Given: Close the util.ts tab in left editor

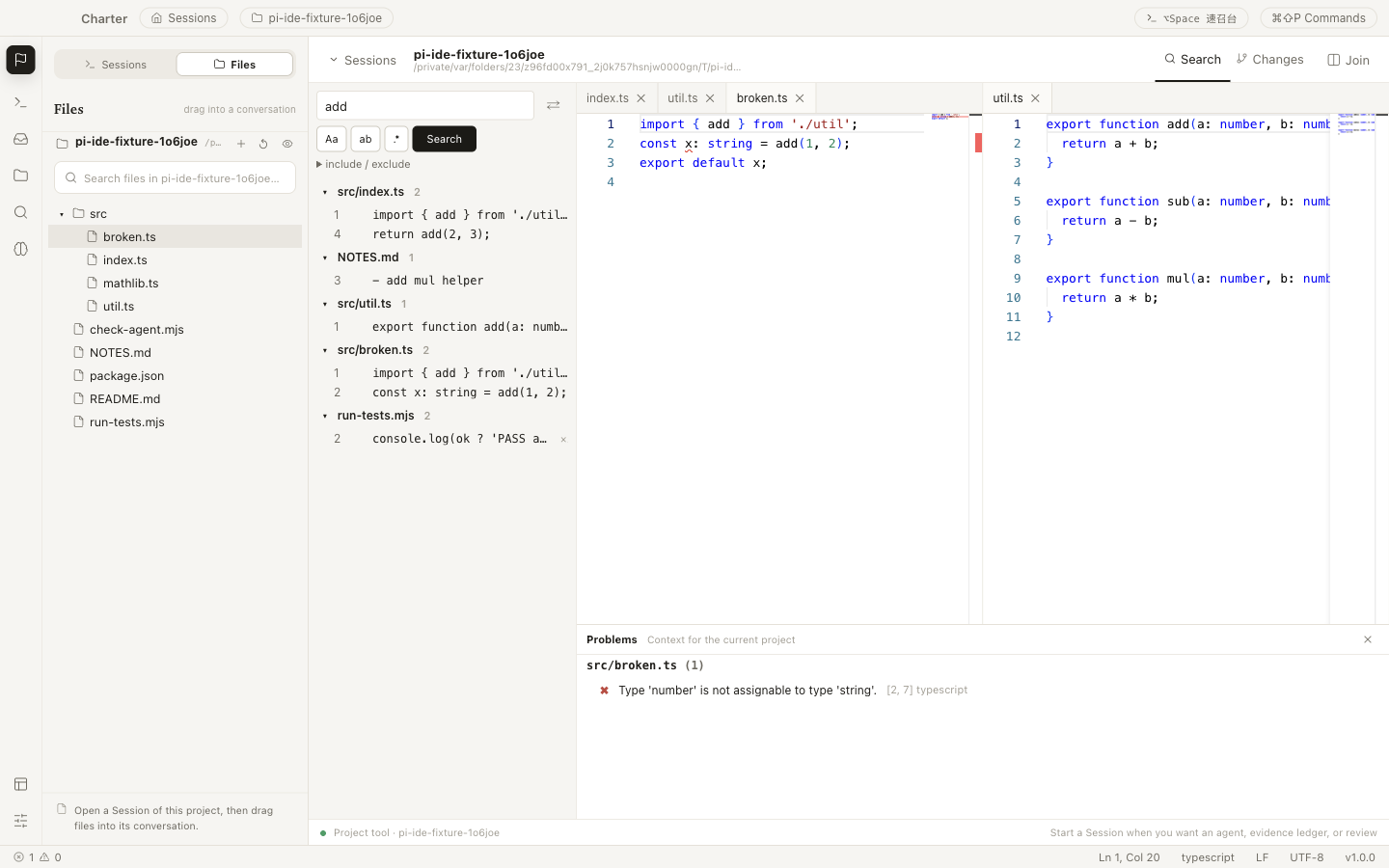Looking at the screenshot, I should coord(710,98).
